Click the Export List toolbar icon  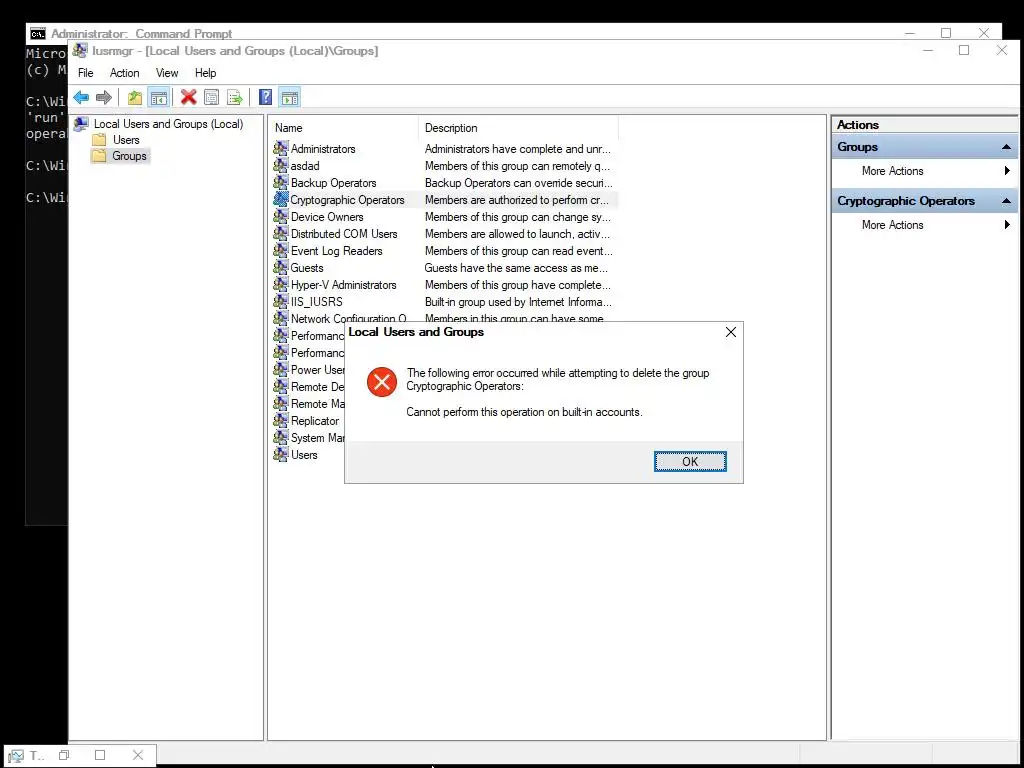point(234,98)
